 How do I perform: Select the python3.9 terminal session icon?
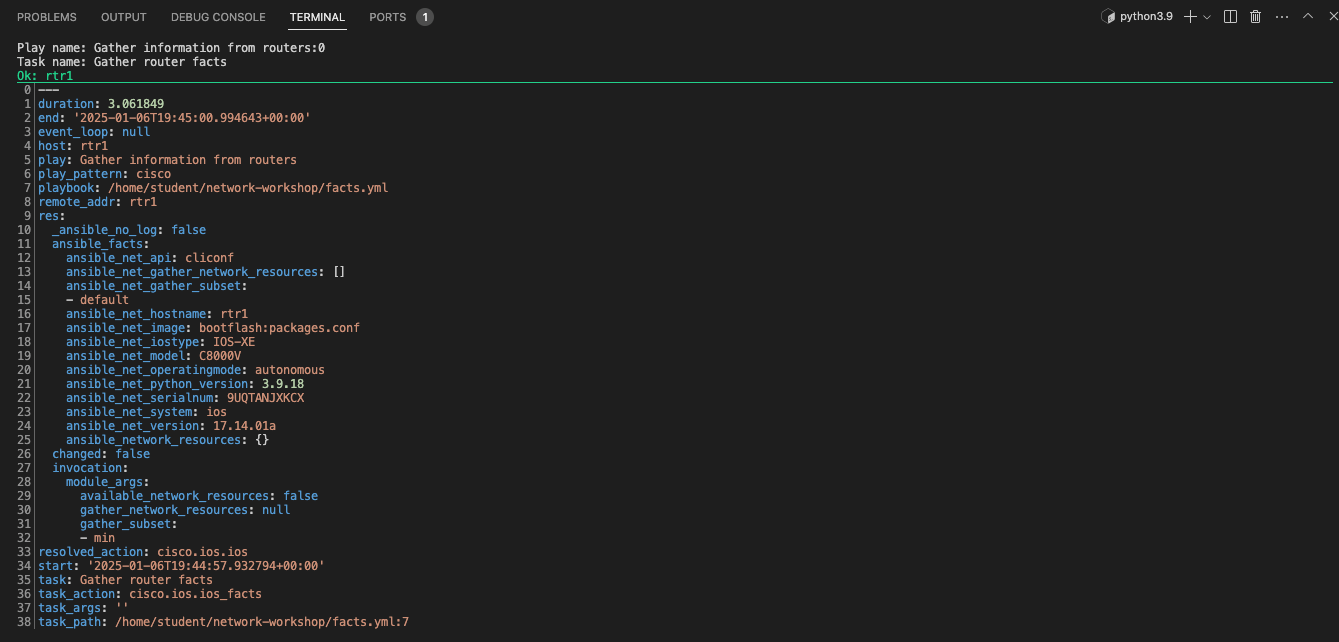point(1109,16)
